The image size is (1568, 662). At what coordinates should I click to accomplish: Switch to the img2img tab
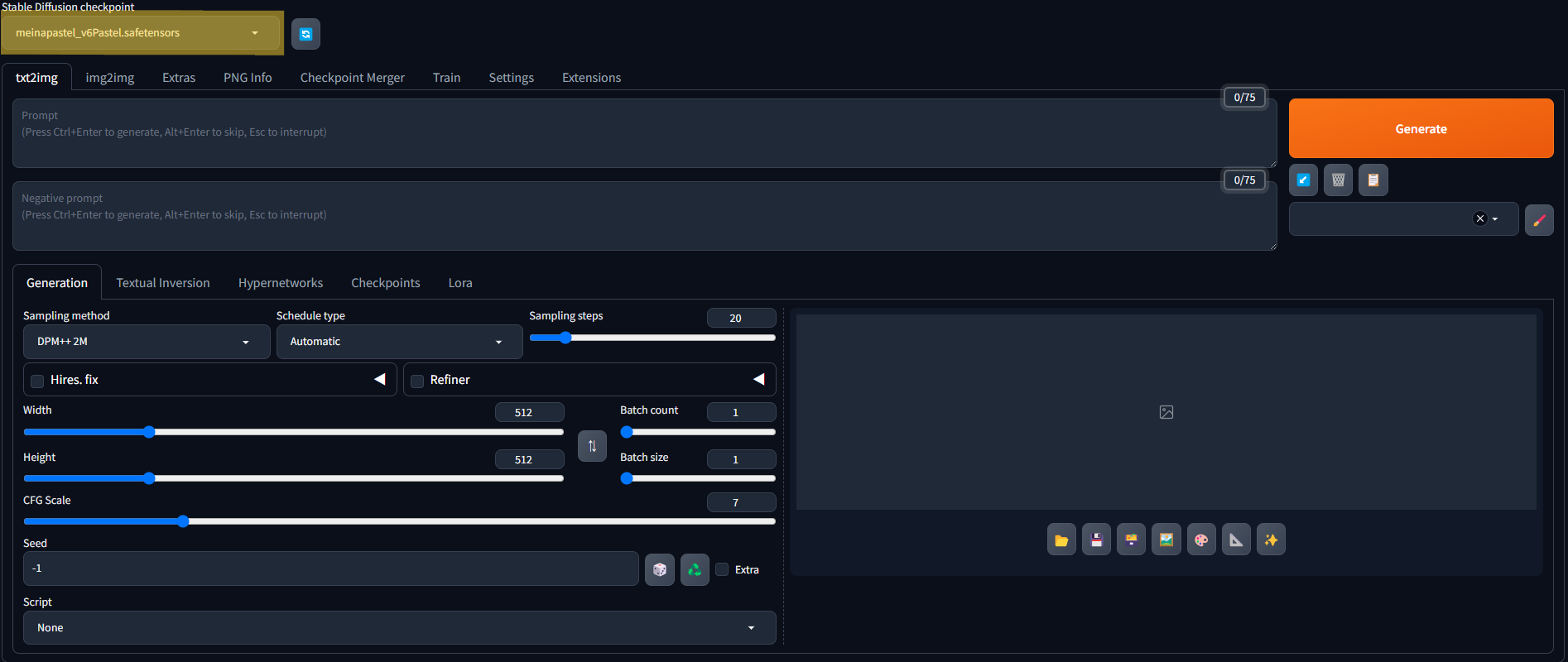pos(109,78)
